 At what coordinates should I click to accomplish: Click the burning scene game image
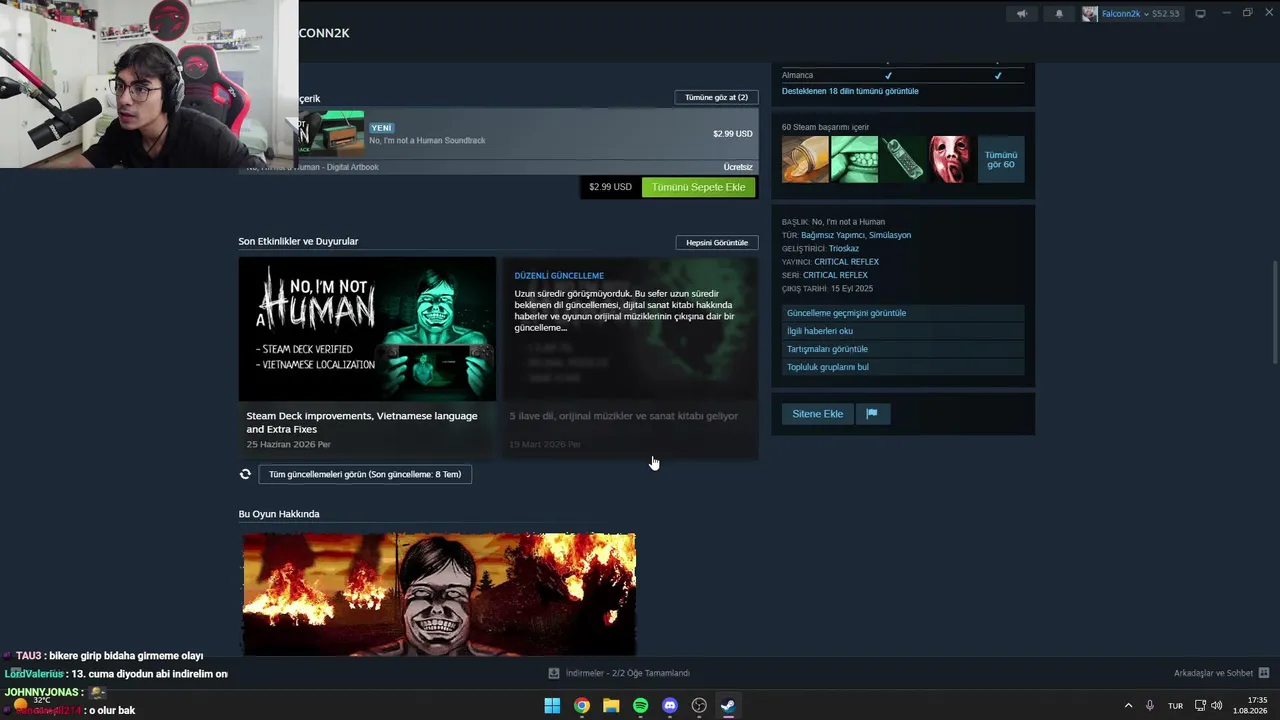pos(439,594)
